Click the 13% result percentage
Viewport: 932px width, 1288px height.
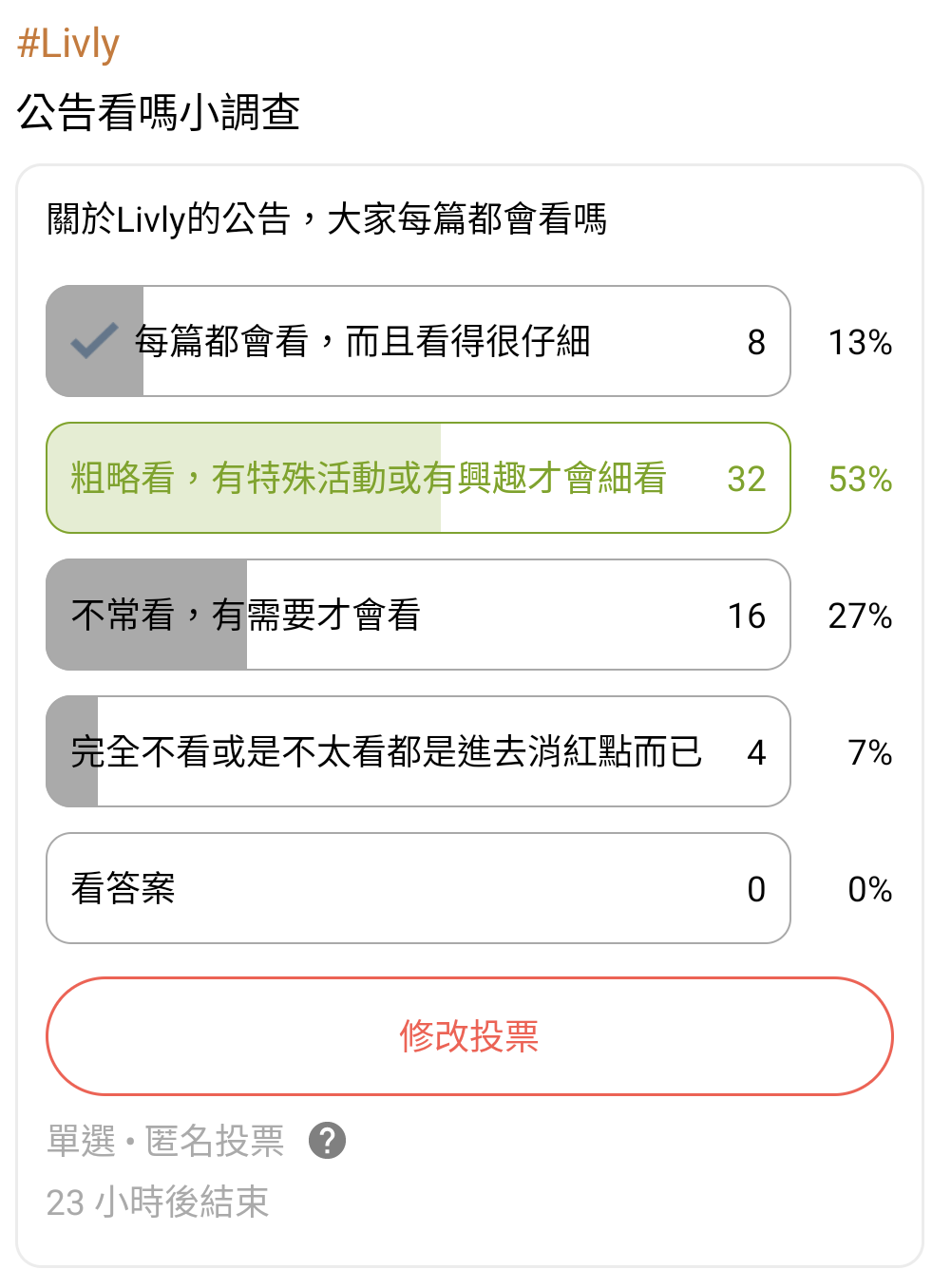pos(860,342)
